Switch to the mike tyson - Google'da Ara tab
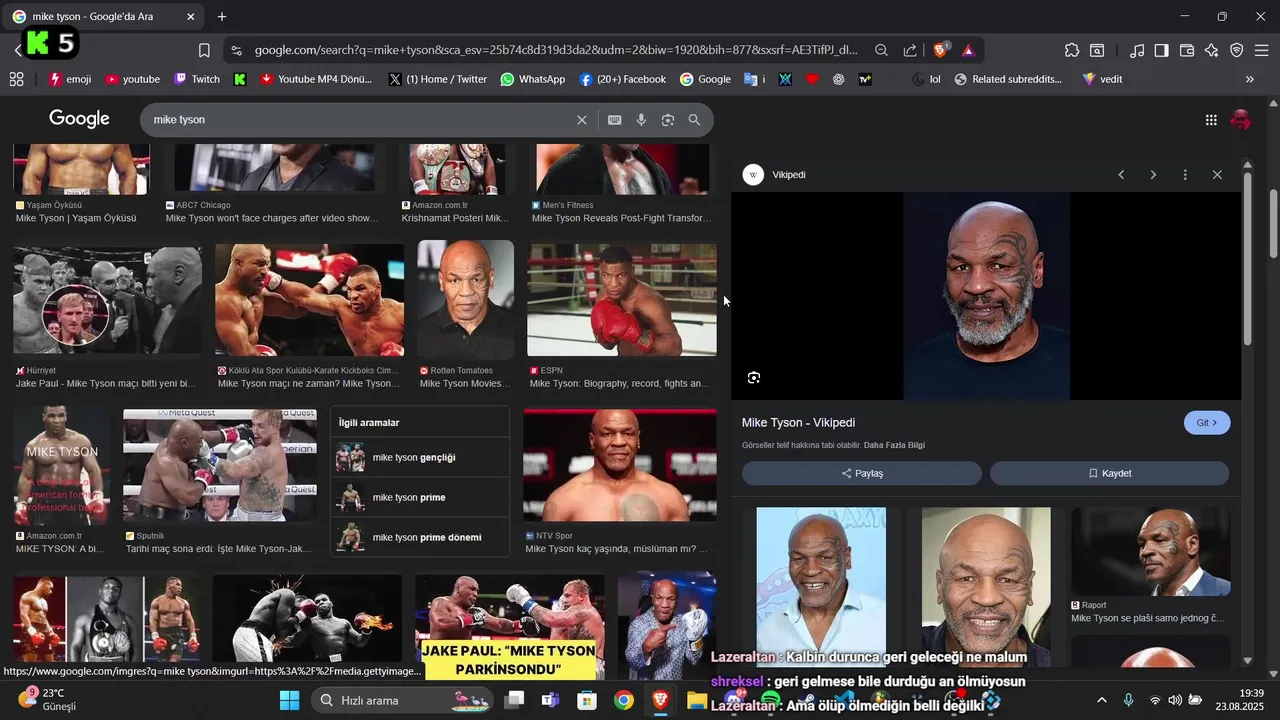The height and width of the screenshot is (720, 1280). pos(104,17)
